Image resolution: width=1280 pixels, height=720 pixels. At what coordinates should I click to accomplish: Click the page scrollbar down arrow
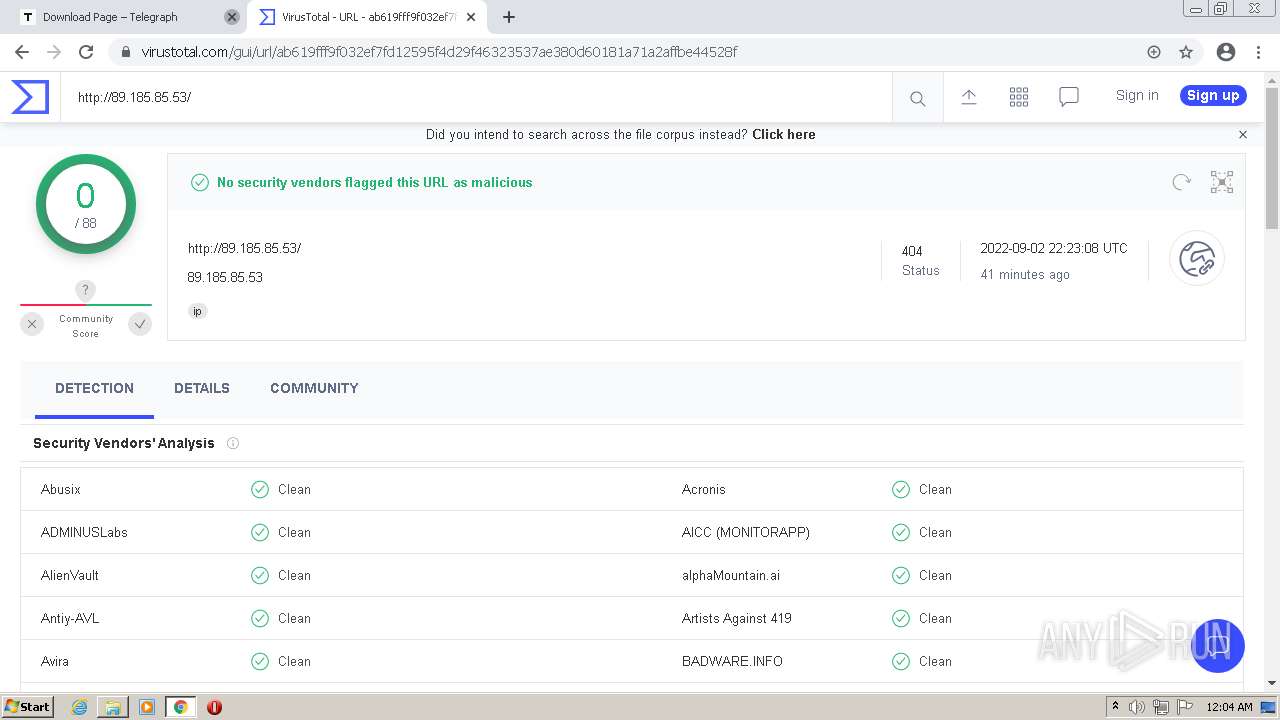click(1272, 683)
